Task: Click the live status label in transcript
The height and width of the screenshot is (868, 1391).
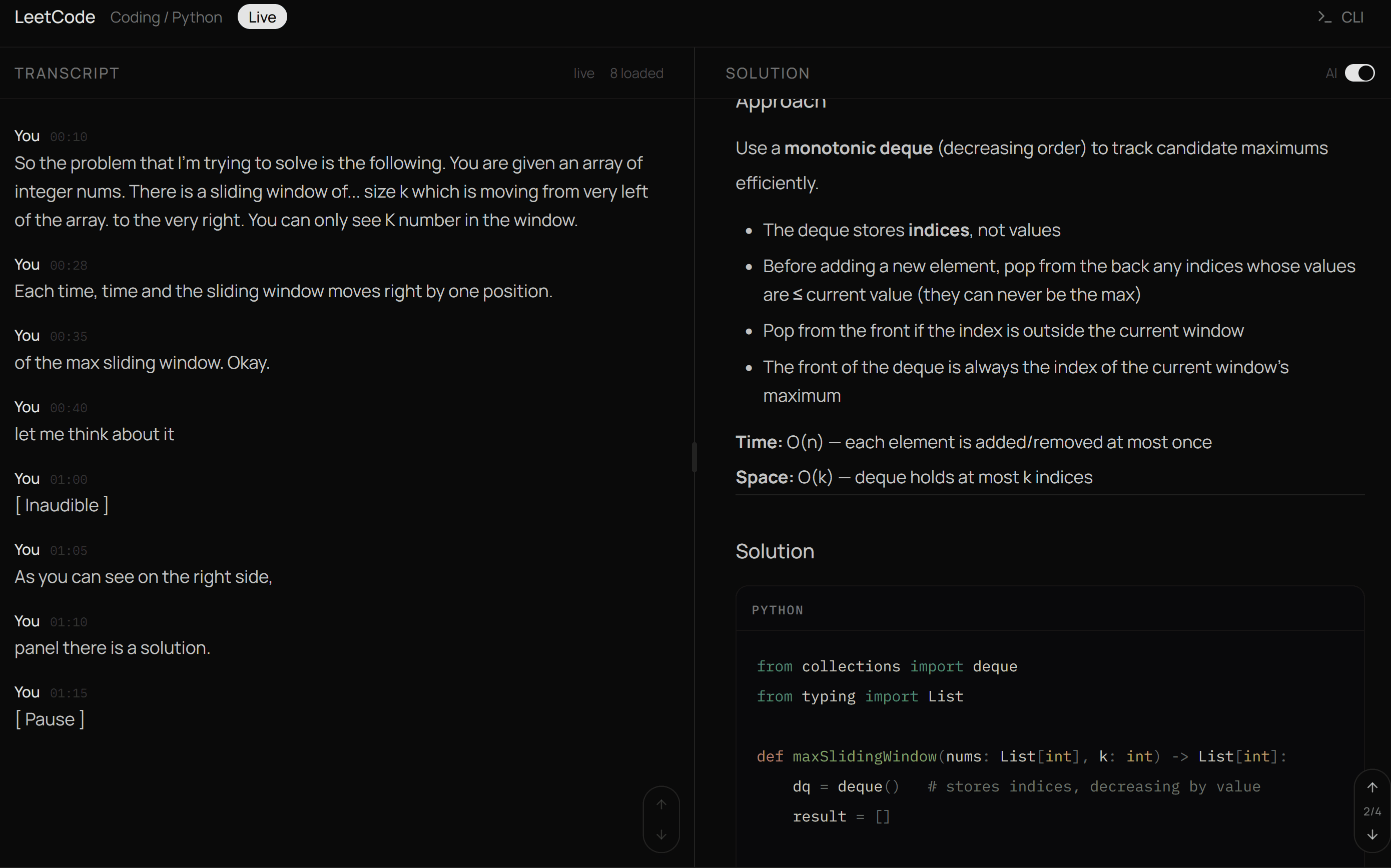Action: pos(583,74)
